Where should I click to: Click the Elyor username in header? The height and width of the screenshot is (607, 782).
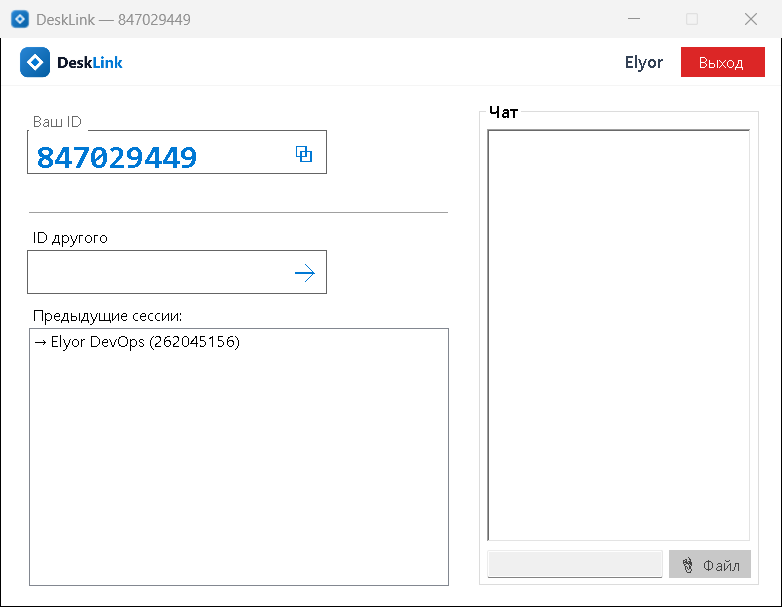pyautogui.click(x=644, y=62)
